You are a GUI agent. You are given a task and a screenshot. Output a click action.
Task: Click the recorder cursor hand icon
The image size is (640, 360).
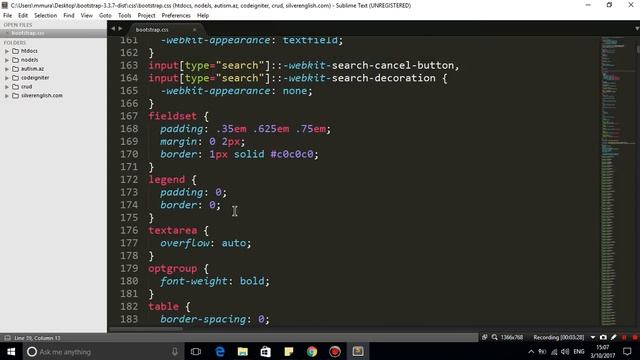[x=484, y=337]
